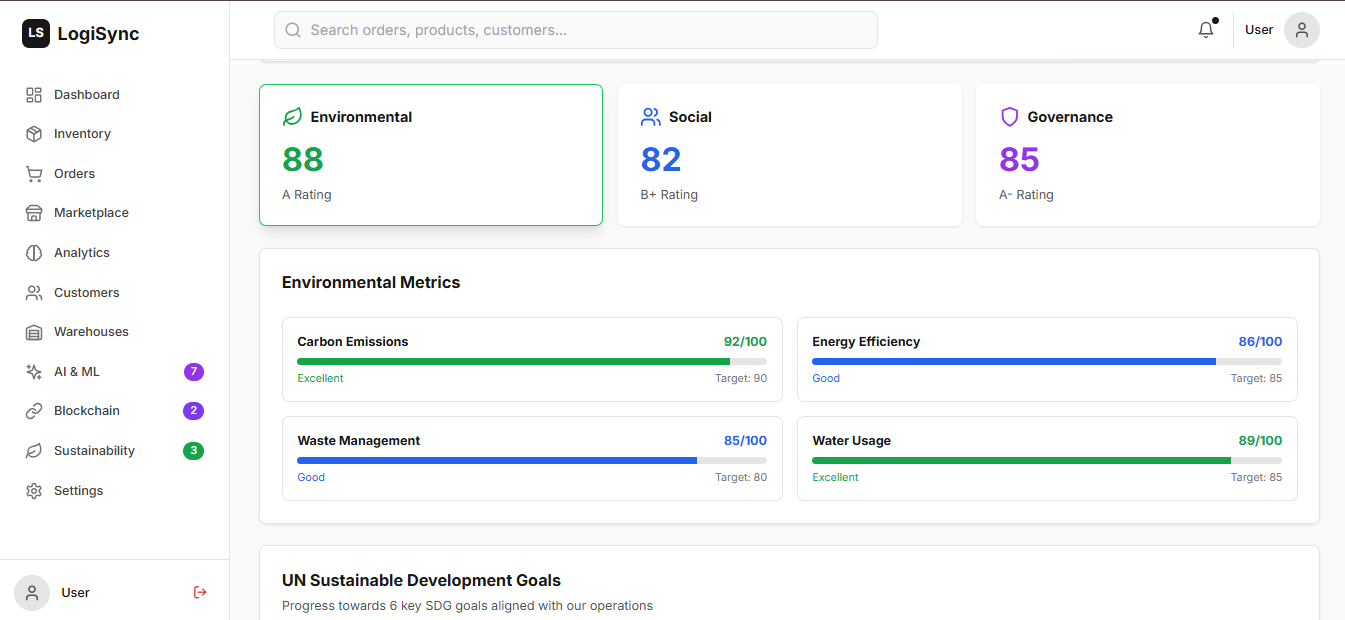Click the Excellent status under Carbon Emissions

coord(320,379)
